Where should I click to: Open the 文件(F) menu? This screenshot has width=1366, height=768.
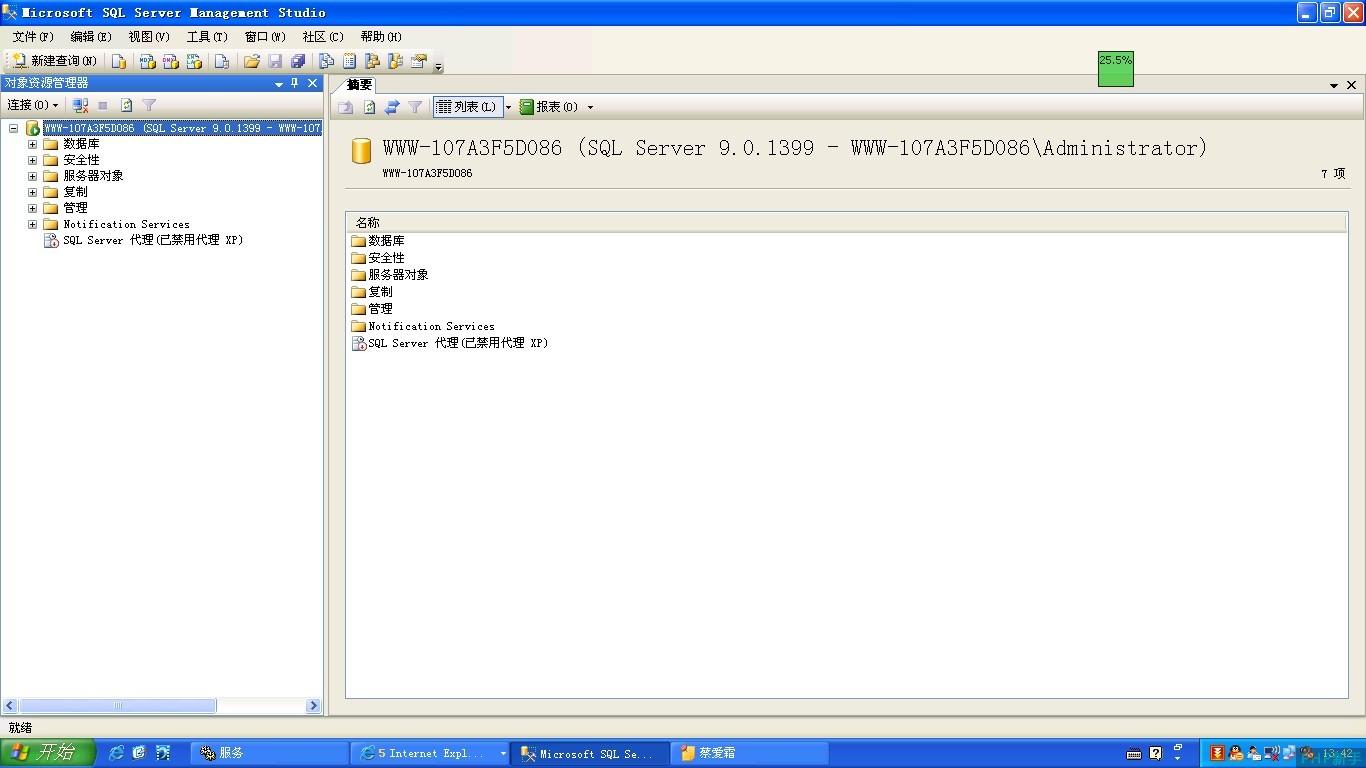click(x=33, y=36)
